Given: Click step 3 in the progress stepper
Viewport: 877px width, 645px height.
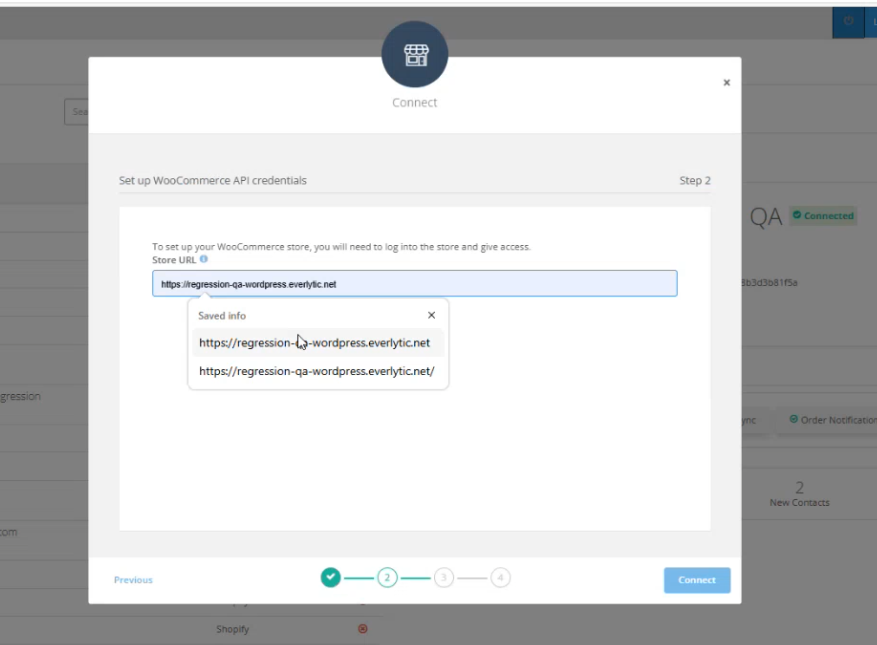Looking at the screenshot, I should (x=443, y=578).
